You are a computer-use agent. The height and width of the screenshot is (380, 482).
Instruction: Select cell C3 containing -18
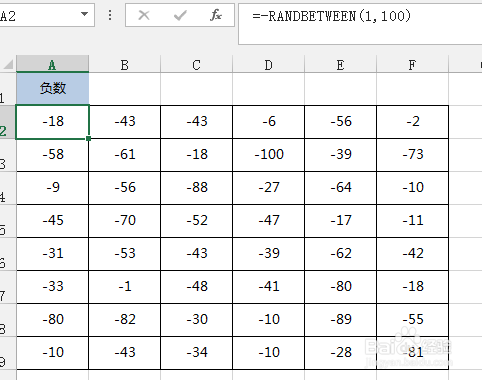coord(196,155)
